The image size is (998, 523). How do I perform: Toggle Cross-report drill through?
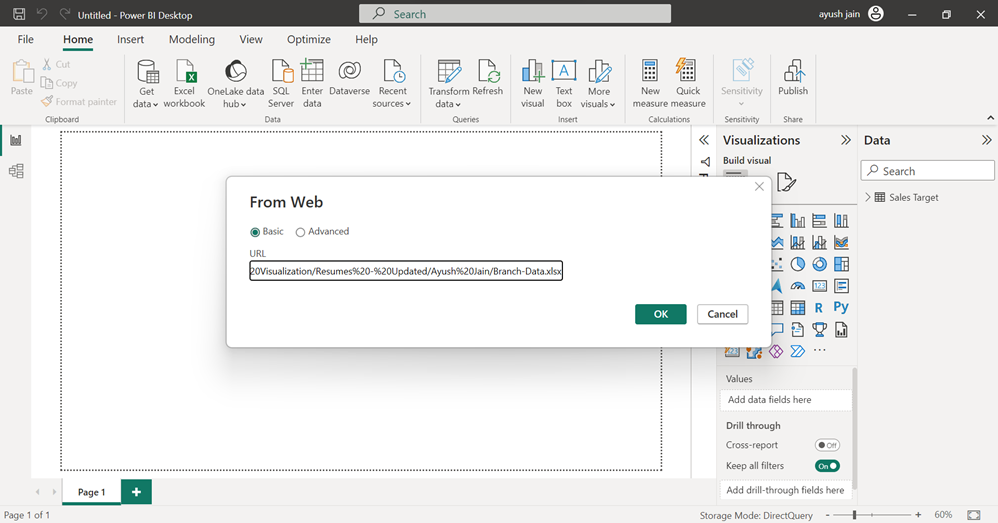pyautogui.click(x=827, y=445)
